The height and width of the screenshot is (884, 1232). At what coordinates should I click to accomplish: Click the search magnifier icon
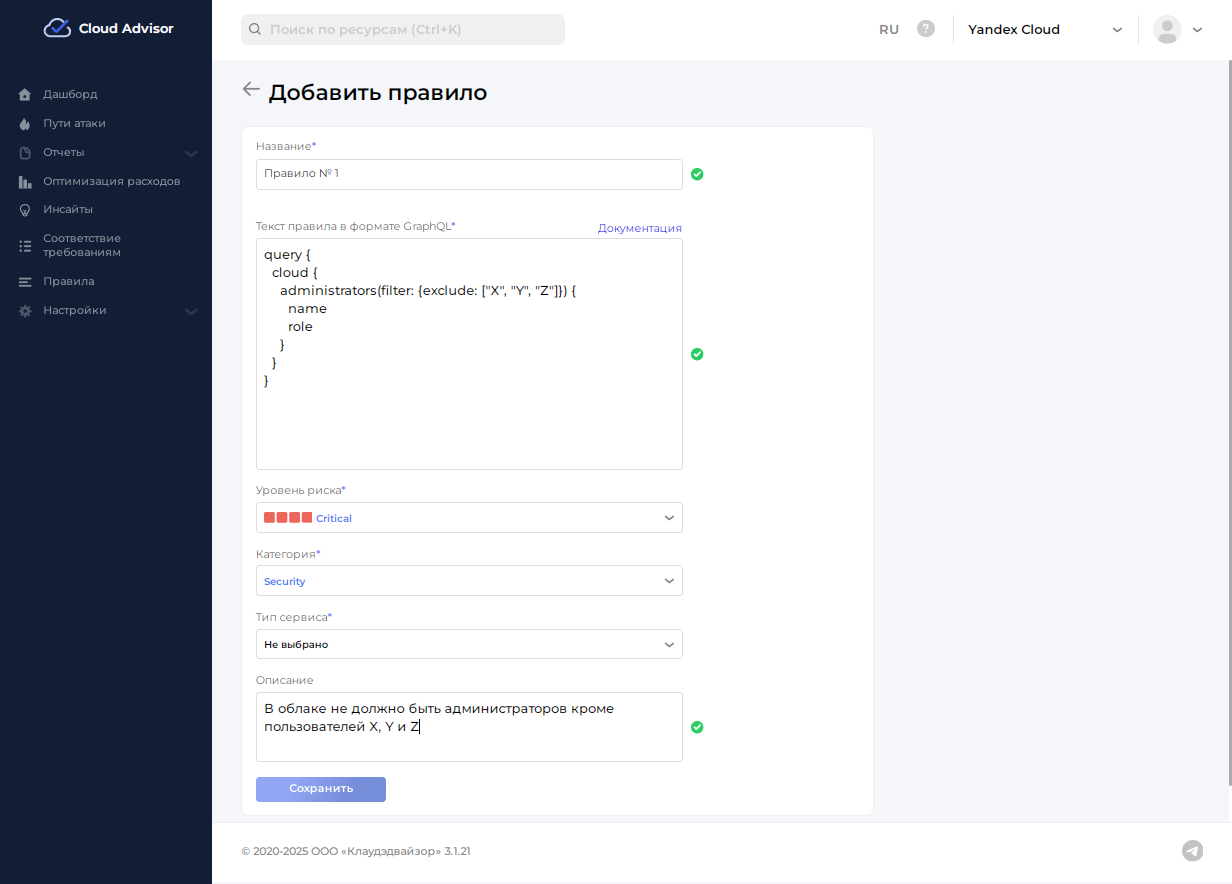coord(255,30)
